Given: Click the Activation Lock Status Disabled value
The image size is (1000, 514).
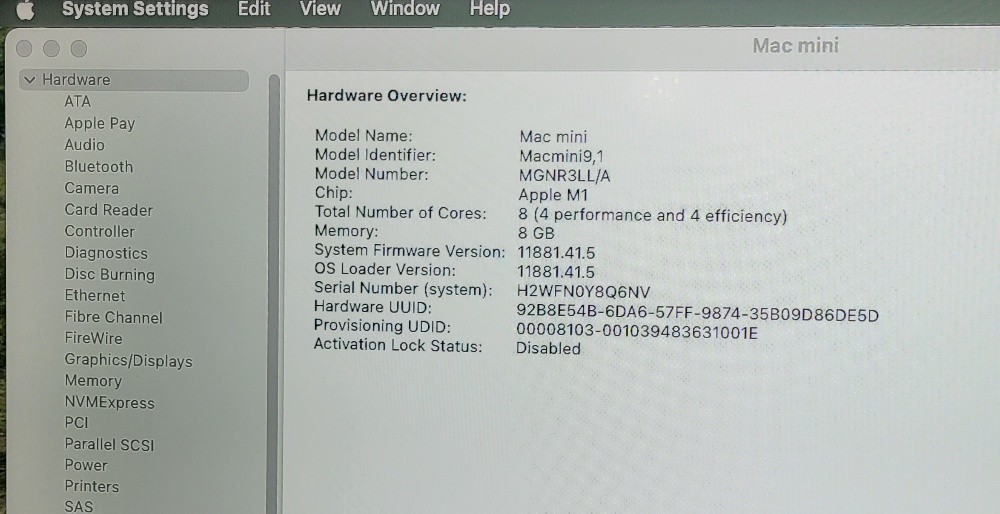Looking at the screenshot, I should pyautogui.click(x=548, y=349).
